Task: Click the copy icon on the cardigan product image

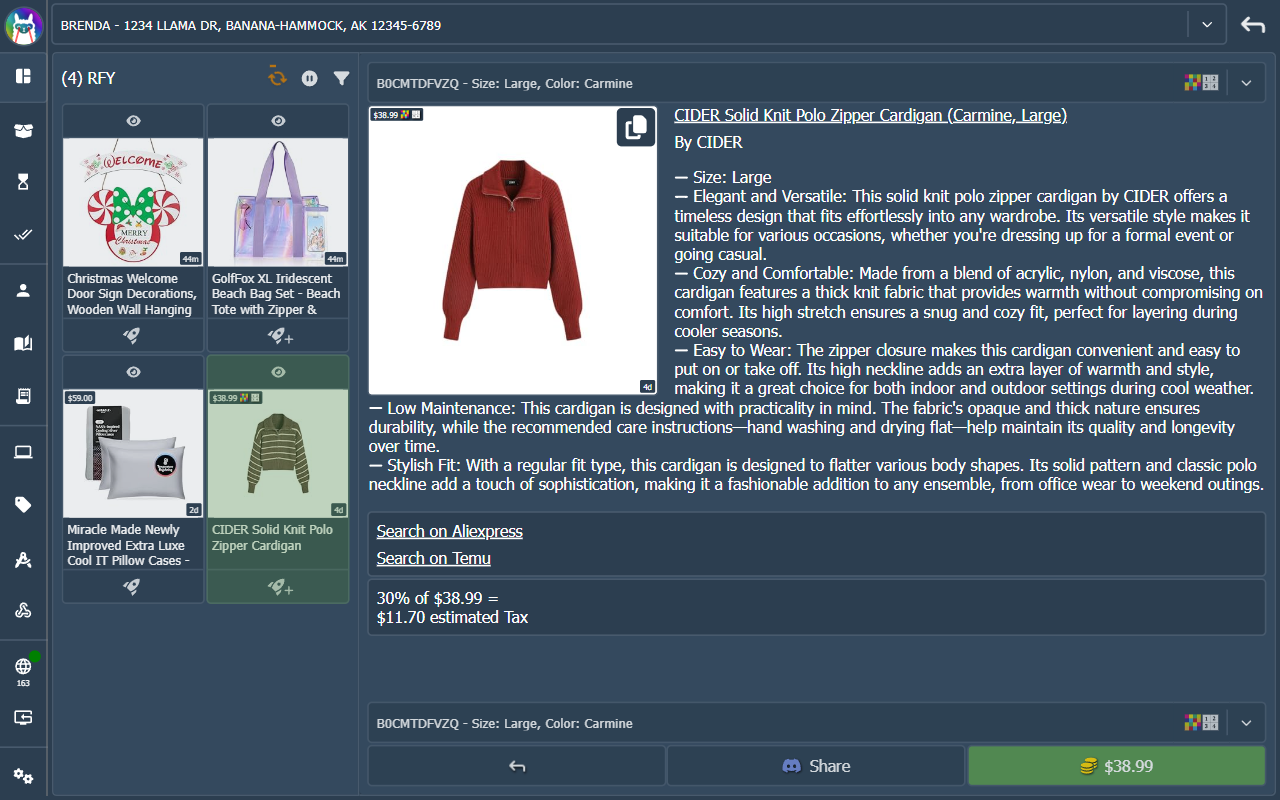Action: coord(636,128)
